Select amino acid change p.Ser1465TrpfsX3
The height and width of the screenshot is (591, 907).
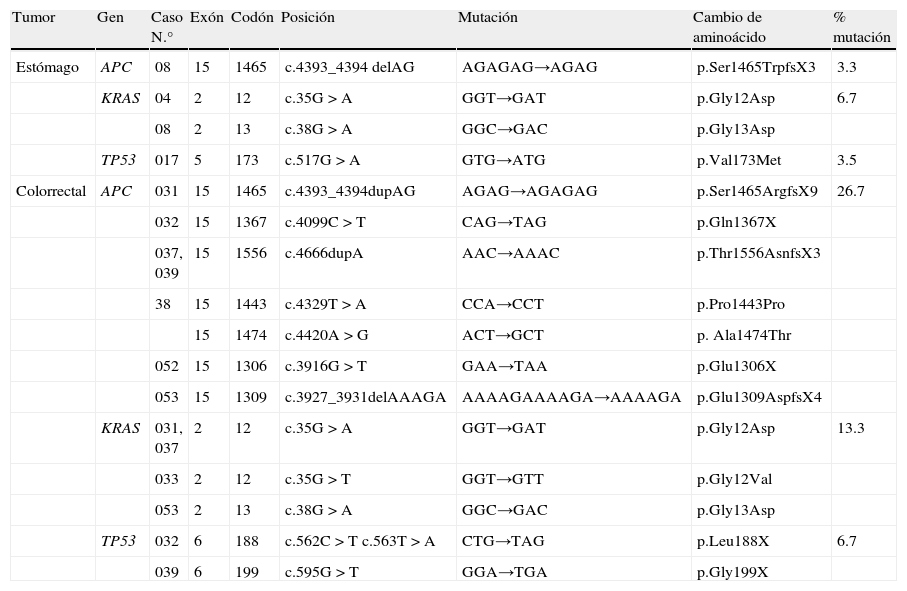[x=756, y=67]
